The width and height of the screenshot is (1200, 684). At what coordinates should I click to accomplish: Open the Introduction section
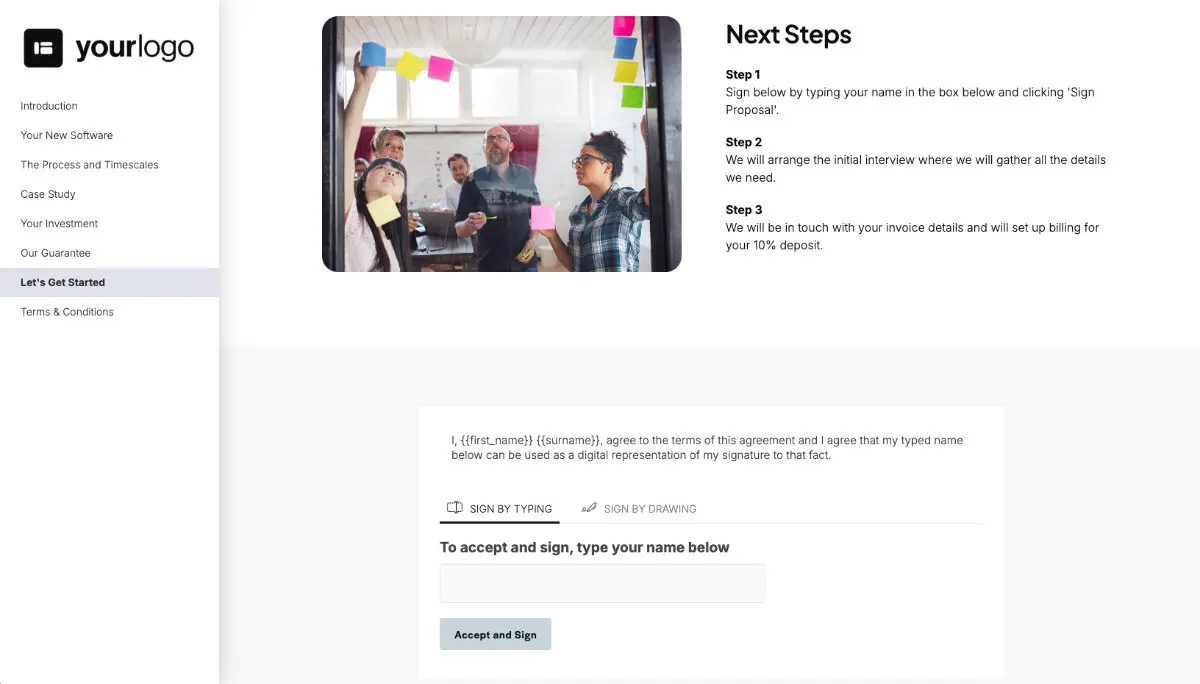pyautogui.click(x=48, y=105)
